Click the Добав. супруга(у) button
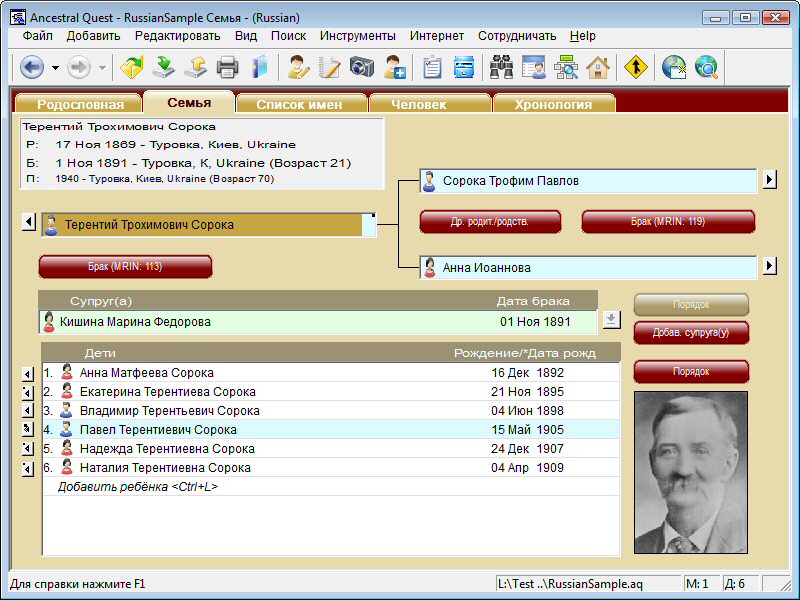 [x=691, y=332]
